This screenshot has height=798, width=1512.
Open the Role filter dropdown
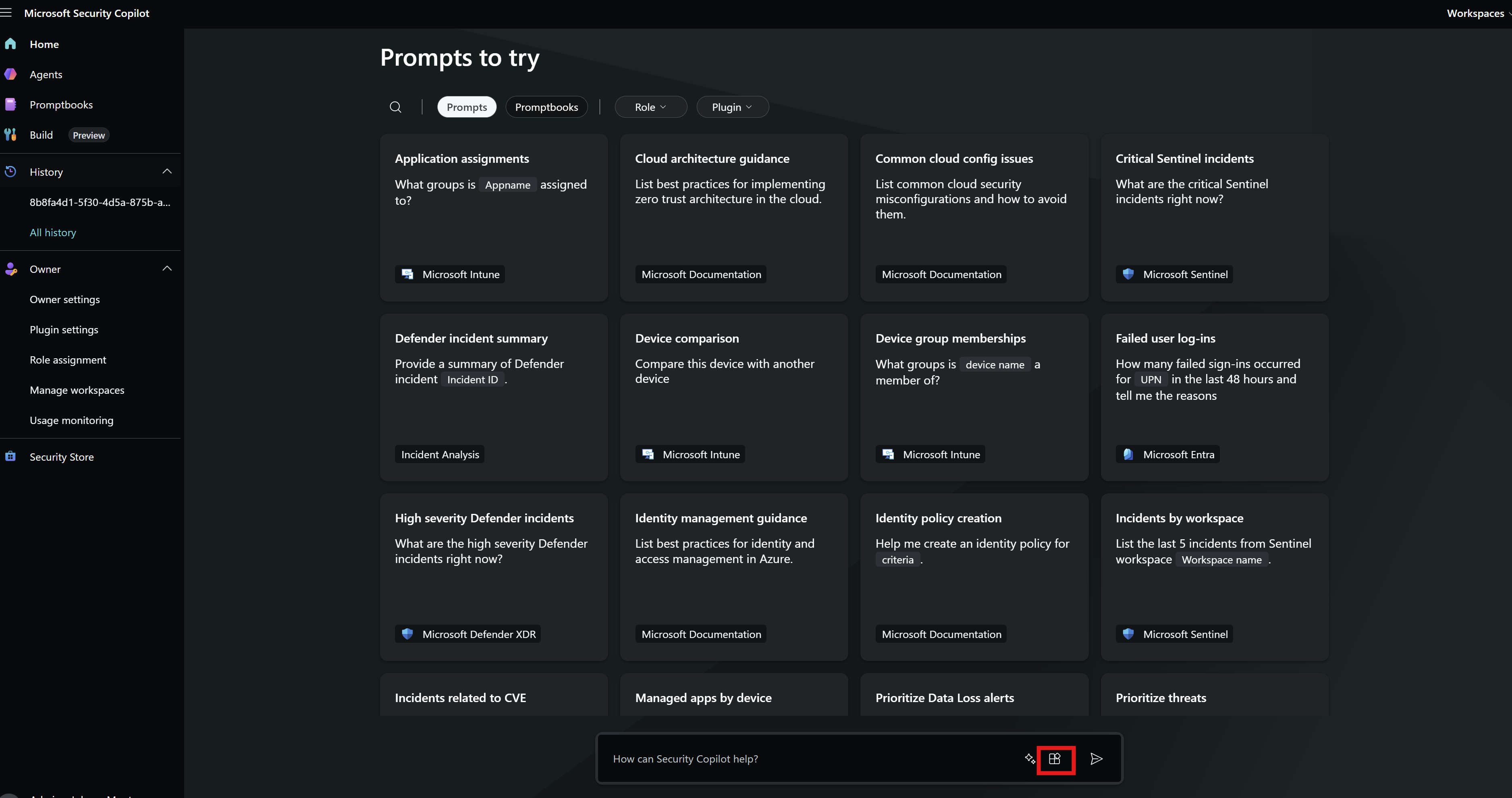coord(650,107)
